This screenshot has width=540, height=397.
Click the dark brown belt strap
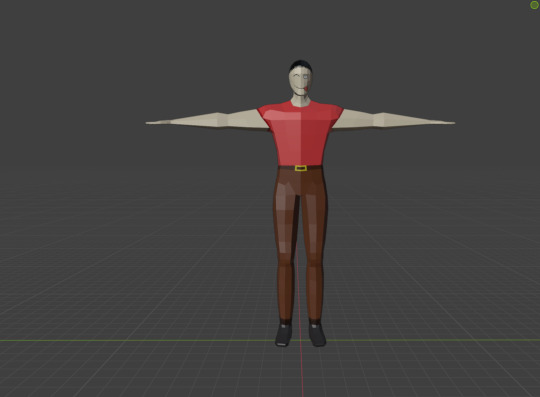coord(300,168)
